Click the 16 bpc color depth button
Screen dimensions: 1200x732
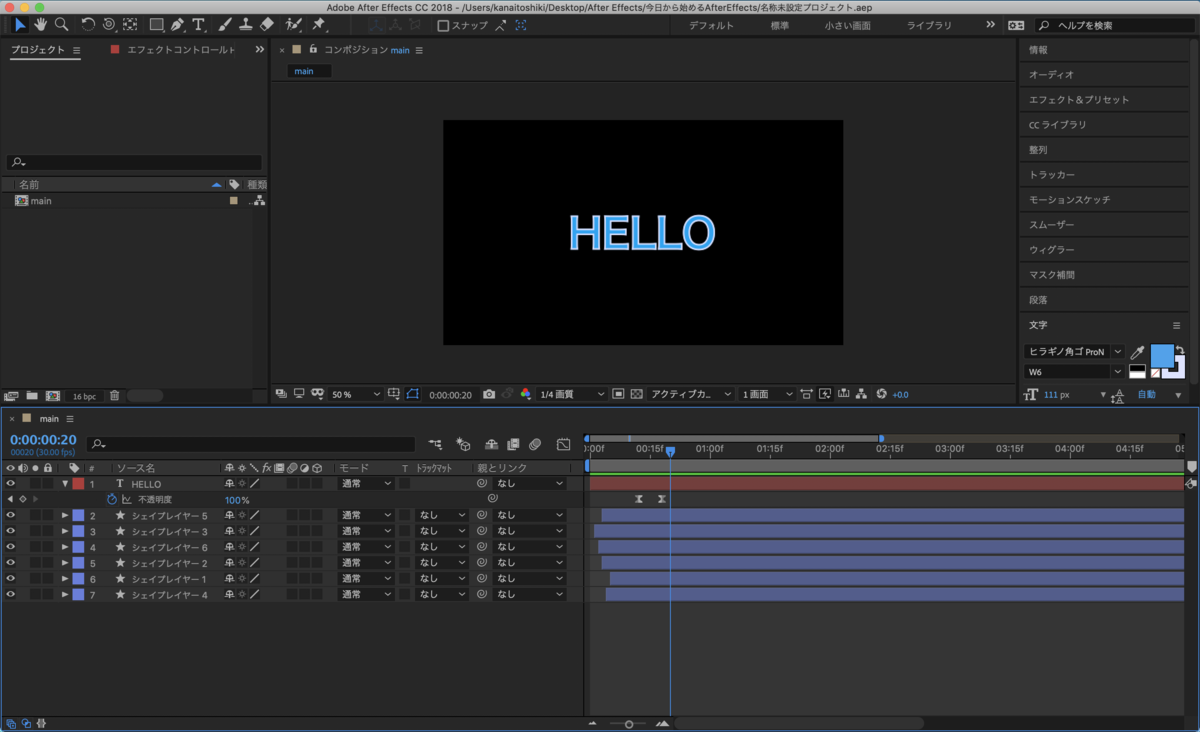click(x=84, y=396)
